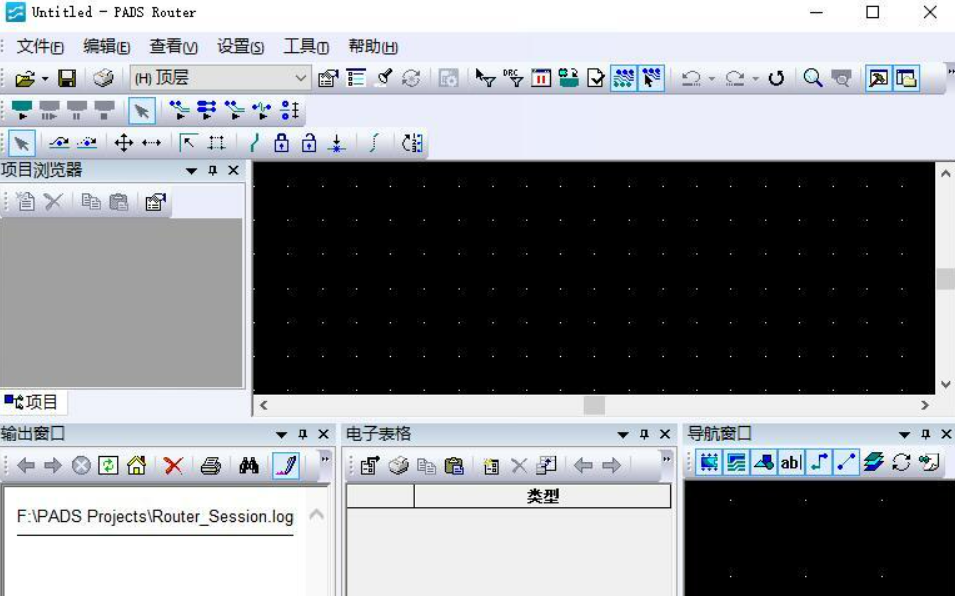Open the layer dropdown showing (H) 顶层

pos(220,78)
